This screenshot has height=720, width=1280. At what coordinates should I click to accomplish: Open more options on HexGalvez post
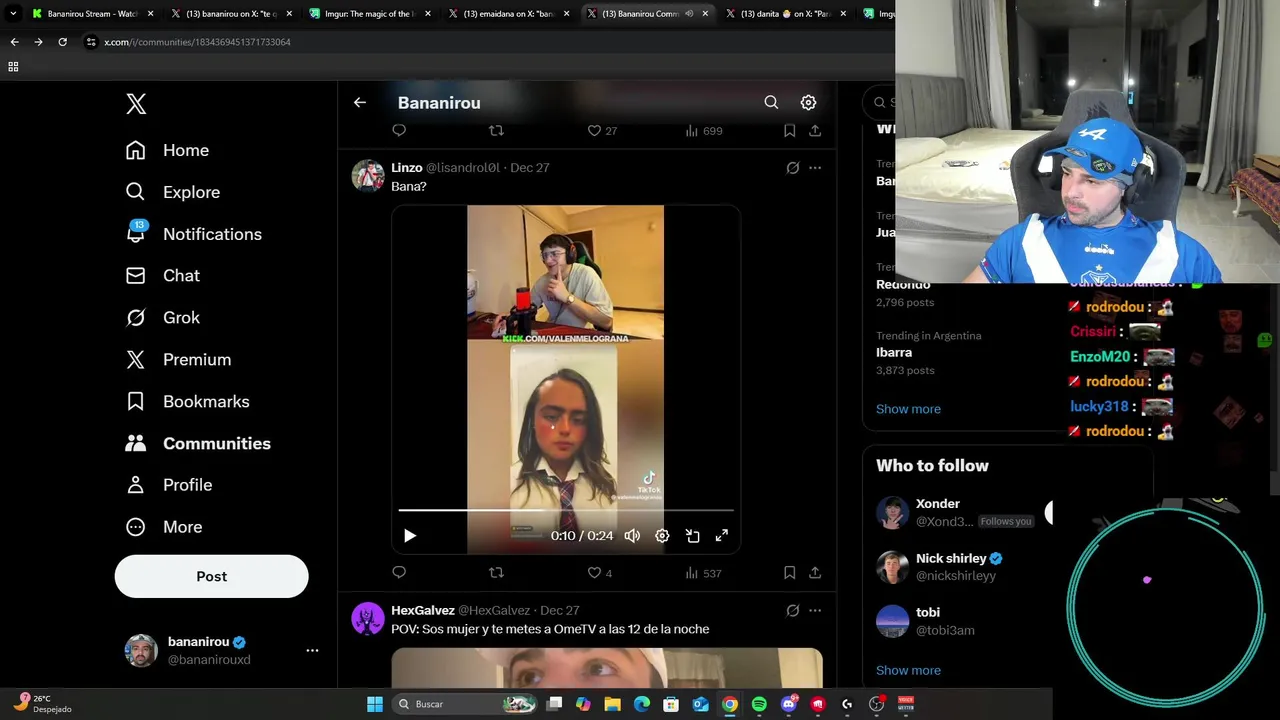pos(815,610)
